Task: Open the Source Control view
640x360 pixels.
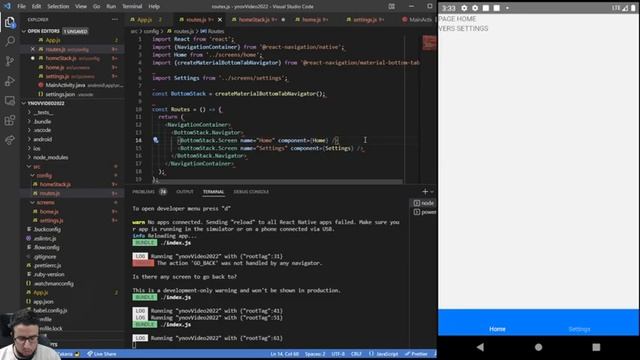Action: [10, 61]
